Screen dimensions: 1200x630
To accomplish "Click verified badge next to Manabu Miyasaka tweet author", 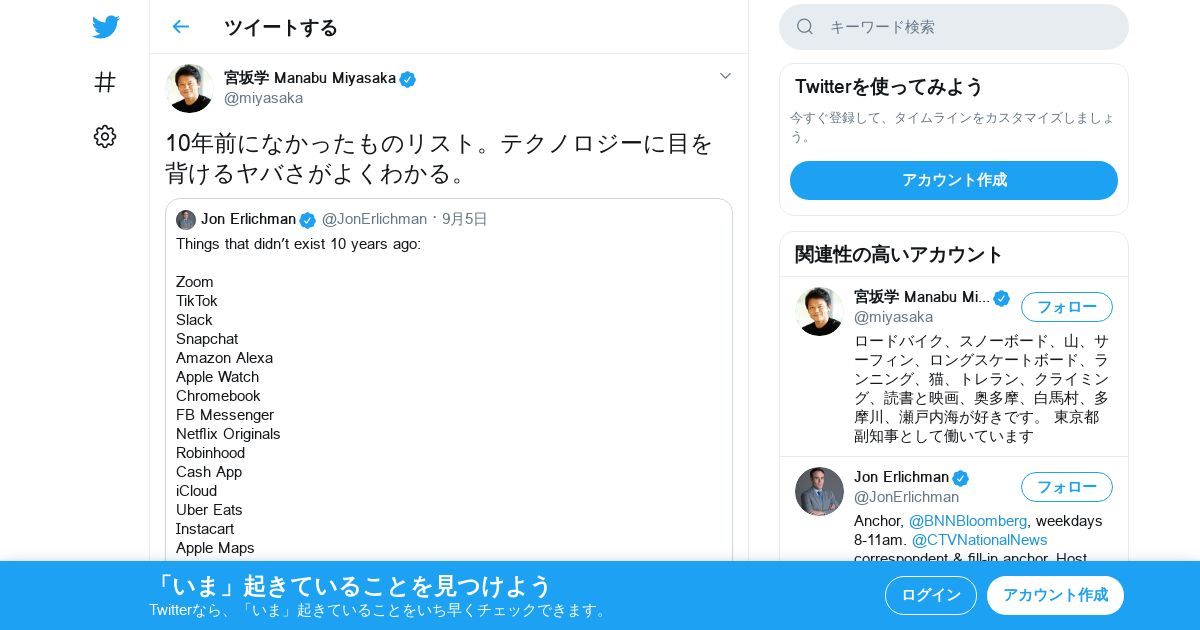I will (408, 79).
